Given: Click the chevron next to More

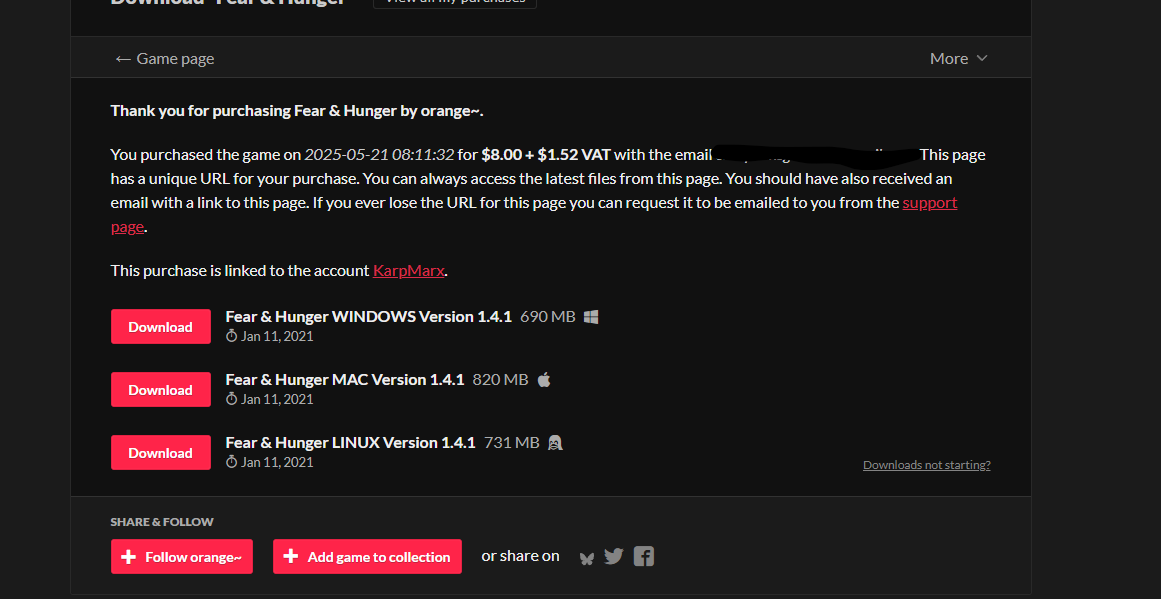Looking at the screenshot, I should tap(982, 58).
